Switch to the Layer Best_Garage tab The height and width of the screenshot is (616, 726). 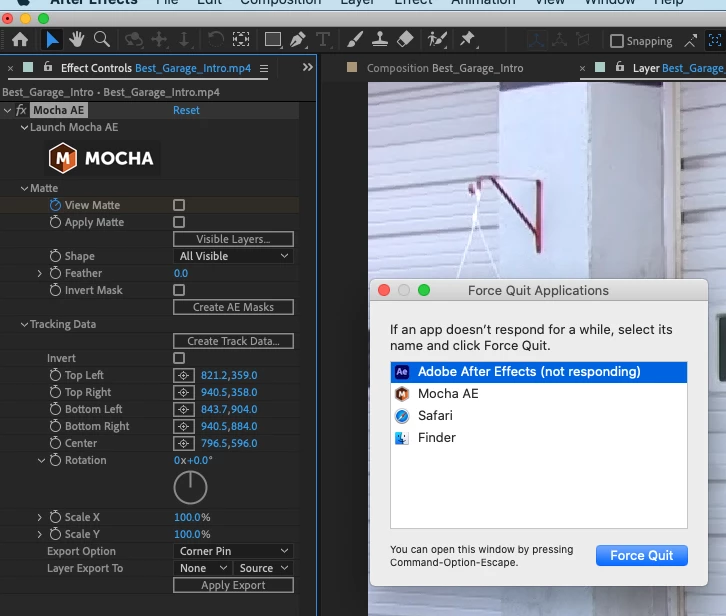point(677,68)
